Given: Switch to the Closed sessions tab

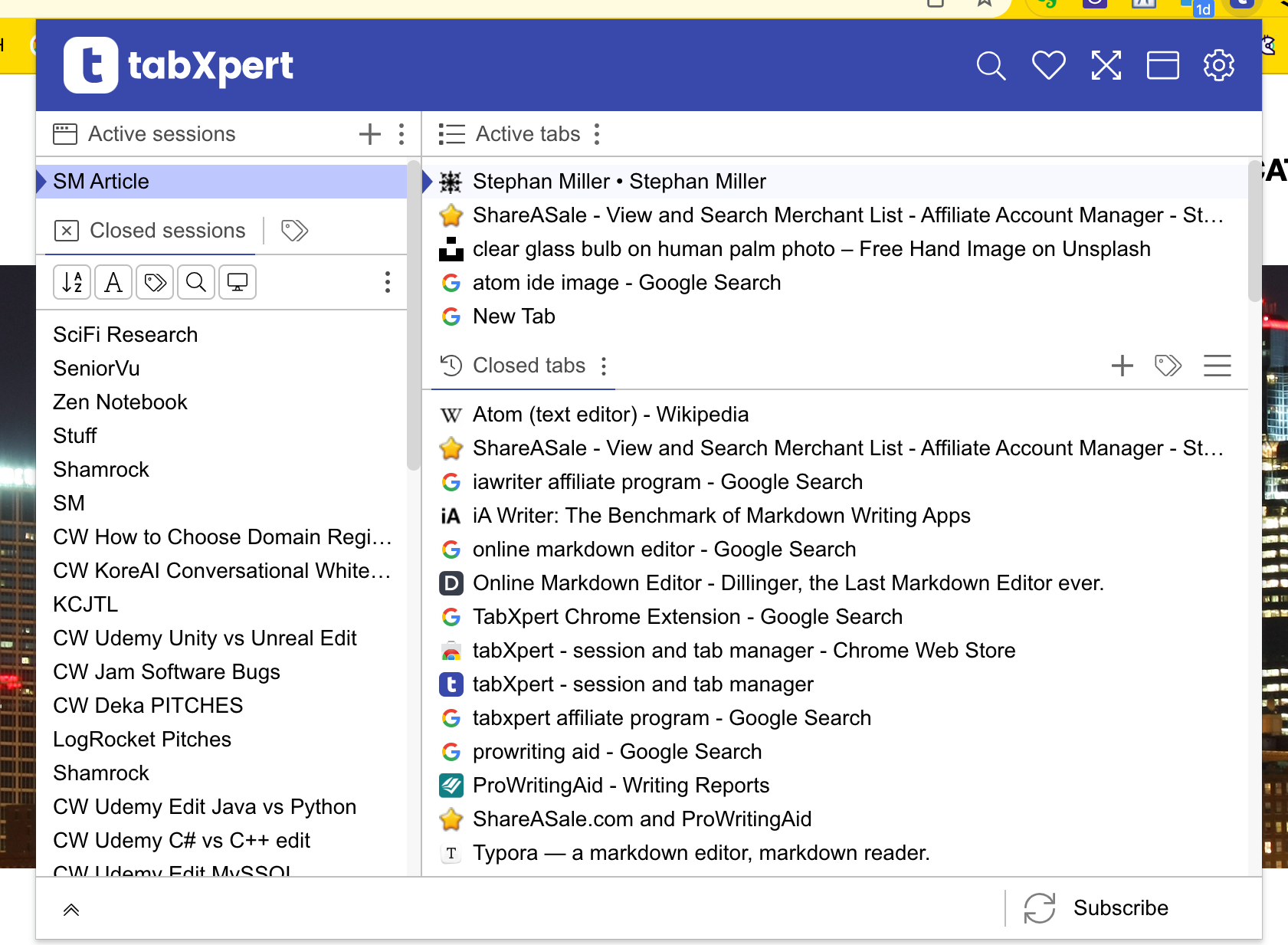Looking at the screenshot, I should coord(167,230).
